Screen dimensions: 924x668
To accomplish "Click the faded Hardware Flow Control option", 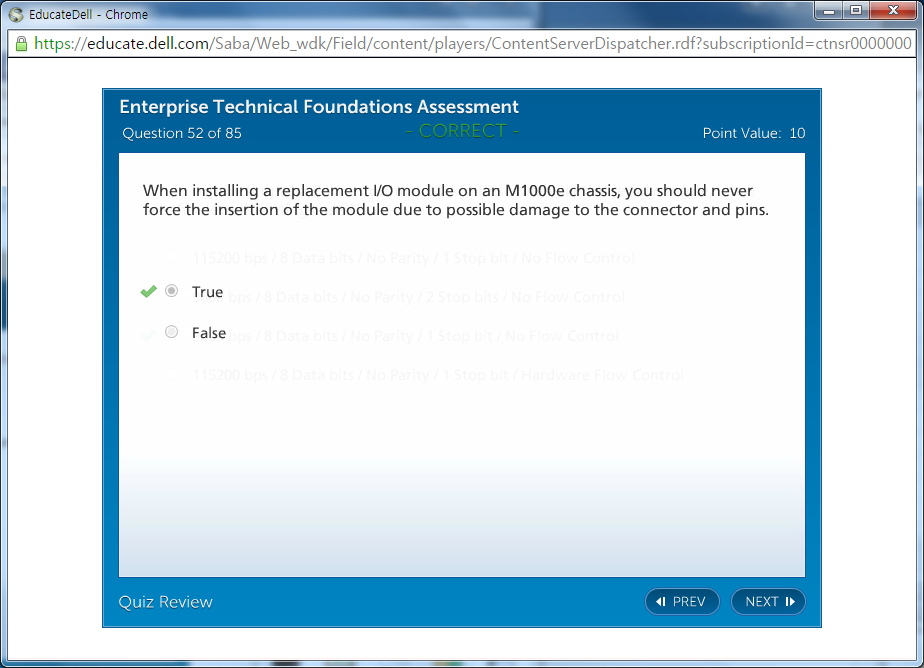I will [x=438, y=375].
